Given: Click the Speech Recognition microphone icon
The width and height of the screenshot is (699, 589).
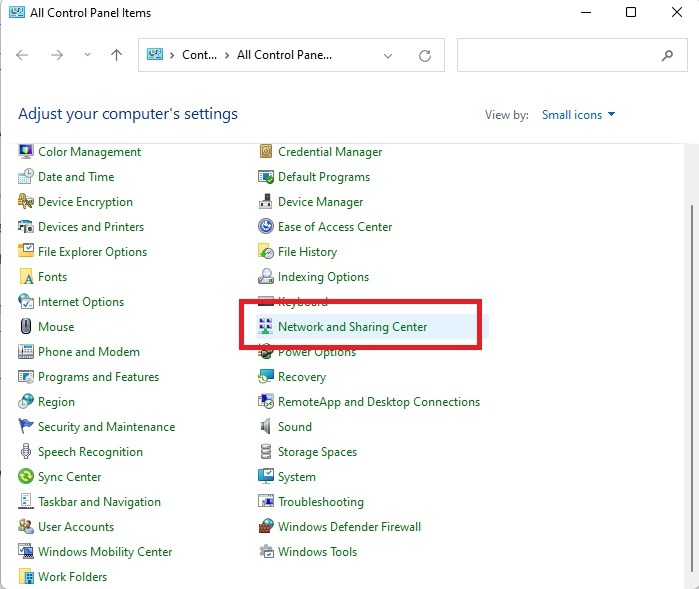Looking at the screenshot, I should point(26,451).
